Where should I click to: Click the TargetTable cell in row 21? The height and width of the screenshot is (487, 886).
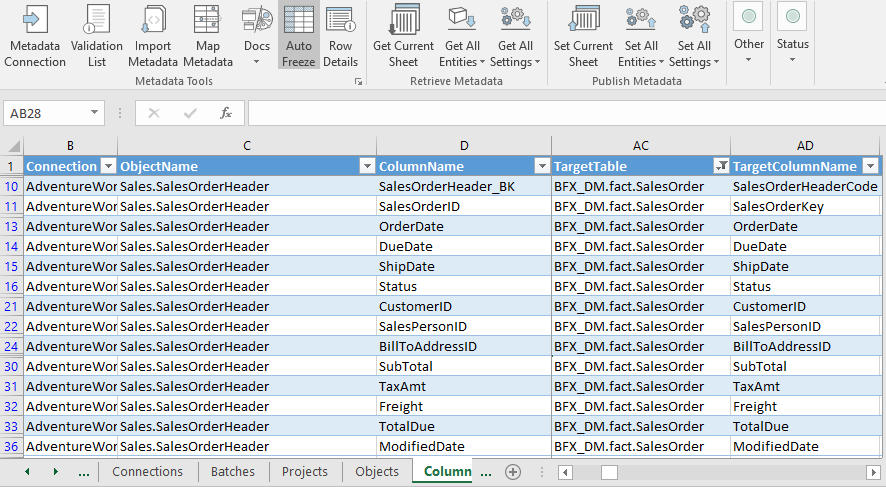pyautogui.click(x=641, y=306)
